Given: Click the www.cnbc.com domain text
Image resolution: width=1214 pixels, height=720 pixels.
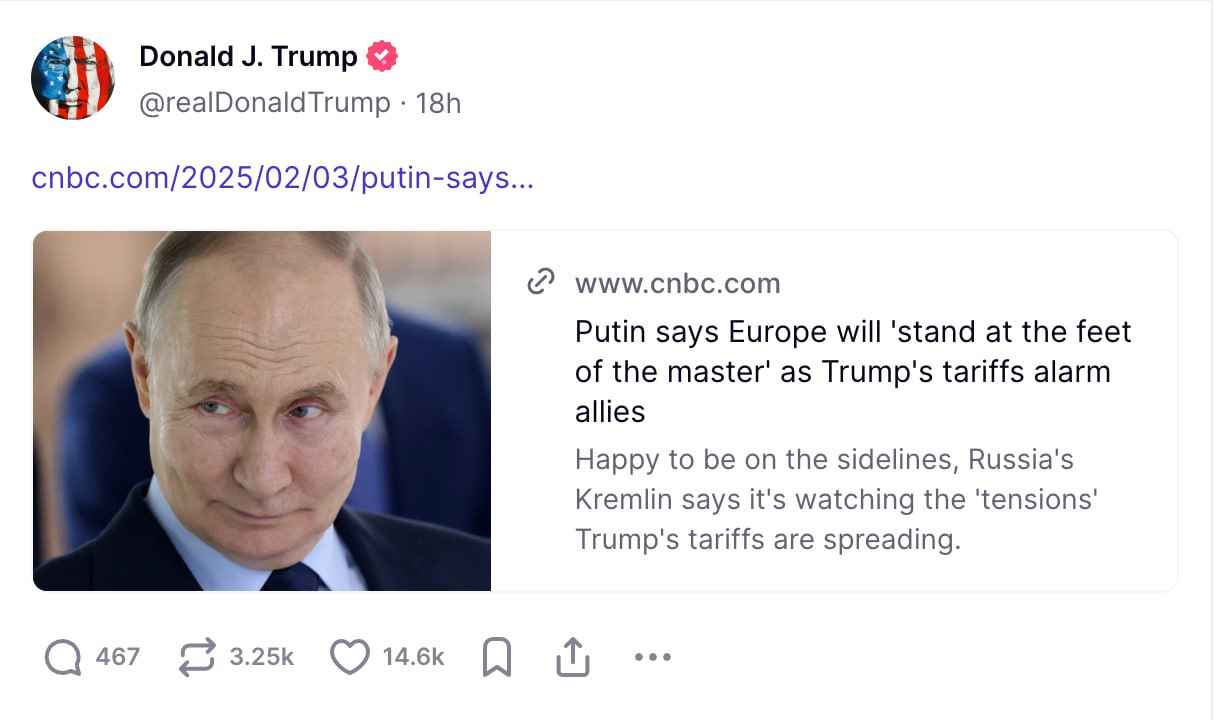Looking at the screenshot, I should (x=677, y=283).
